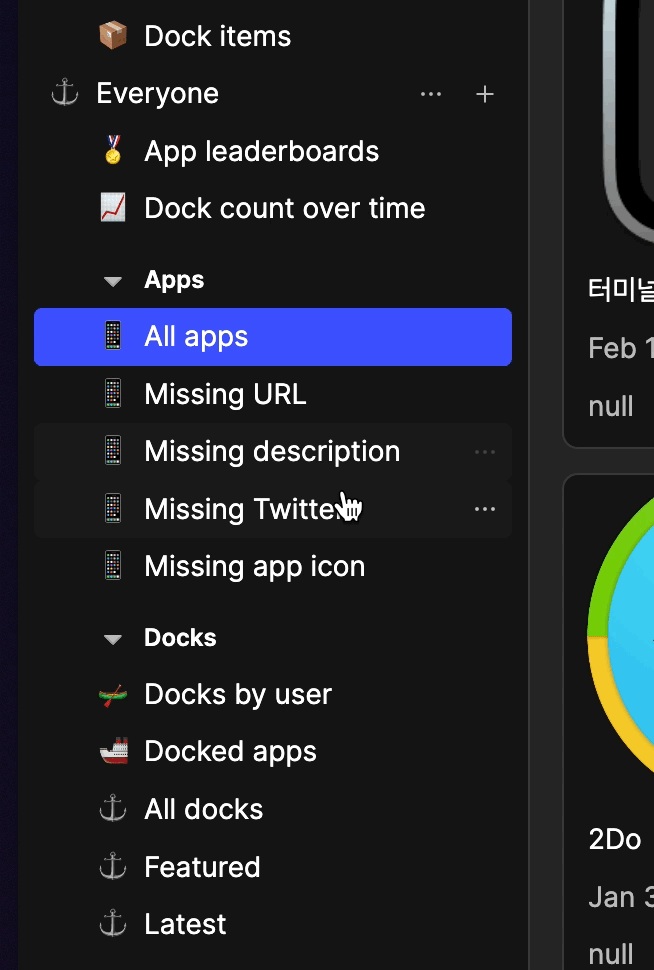
Task: Open the Everyone section more options
Action: 431,94
